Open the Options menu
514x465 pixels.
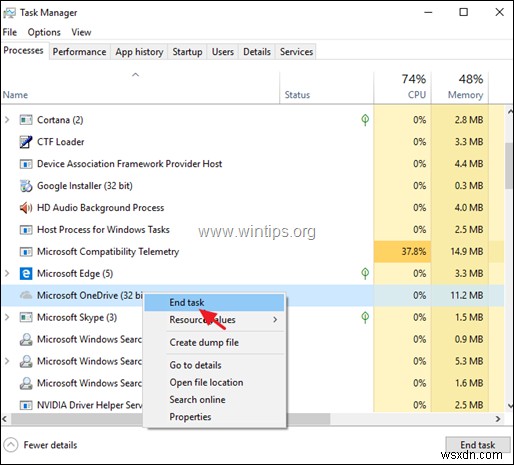click(x=44, y=32)
